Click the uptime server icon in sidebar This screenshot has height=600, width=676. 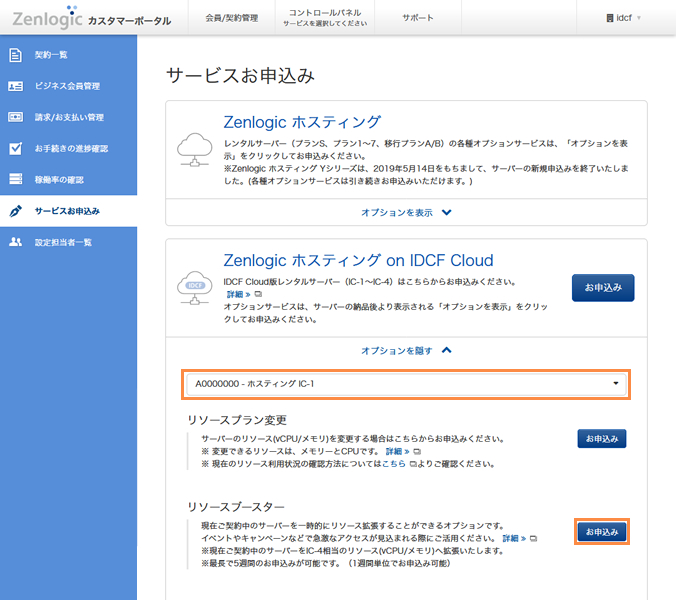coord(15,179)
